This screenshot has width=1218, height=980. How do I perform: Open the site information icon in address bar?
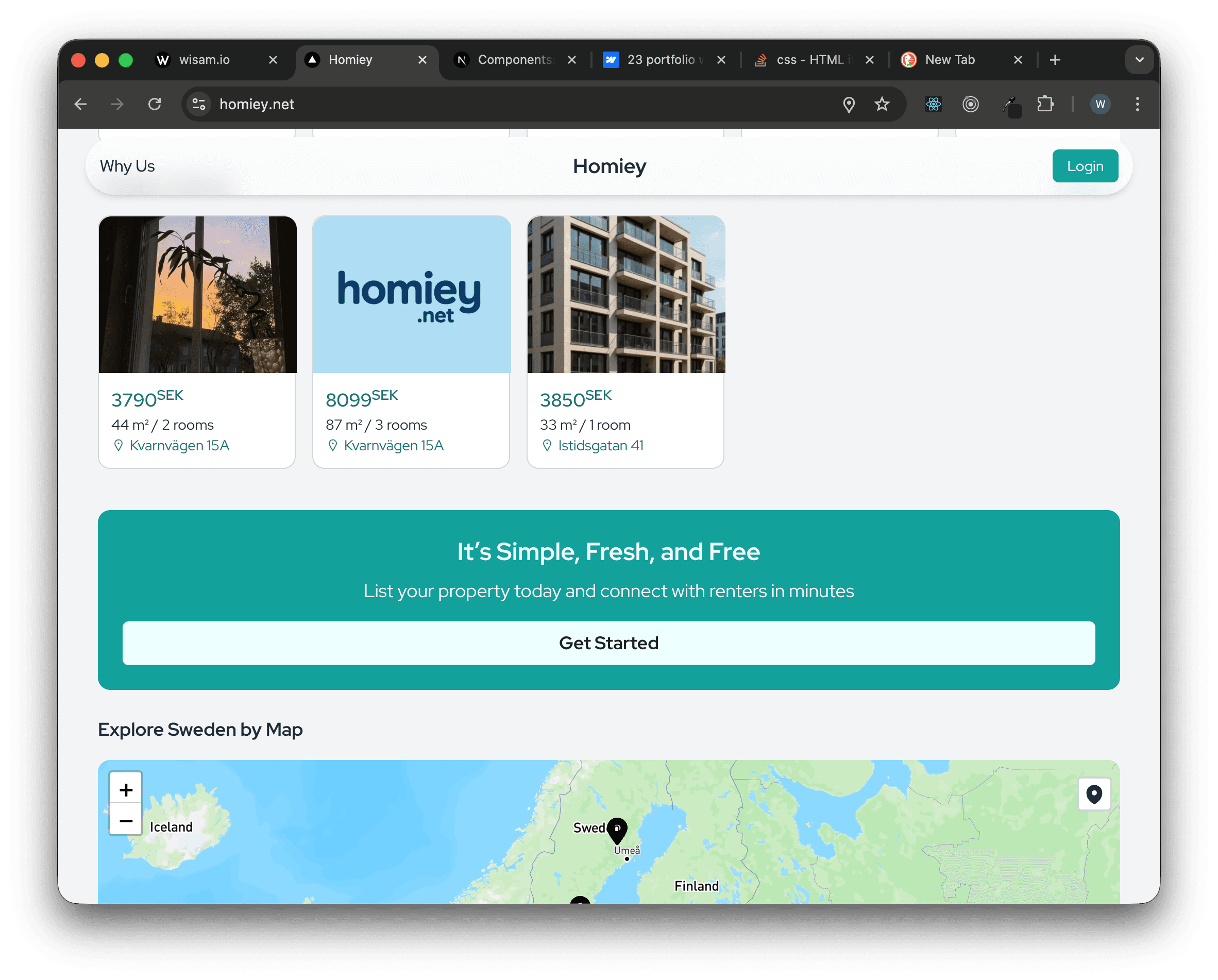[198, 104]
